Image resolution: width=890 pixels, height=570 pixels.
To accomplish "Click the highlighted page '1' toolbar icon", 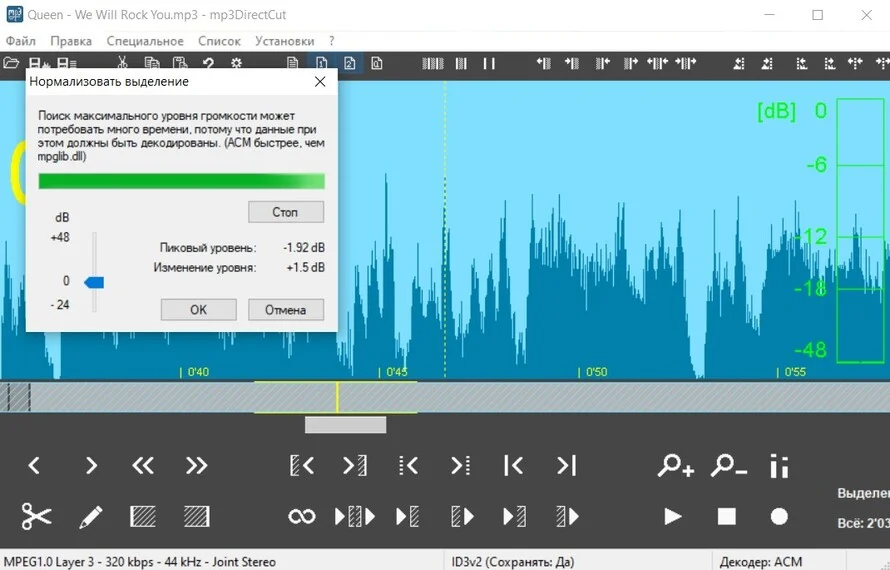I will (321, 63).
